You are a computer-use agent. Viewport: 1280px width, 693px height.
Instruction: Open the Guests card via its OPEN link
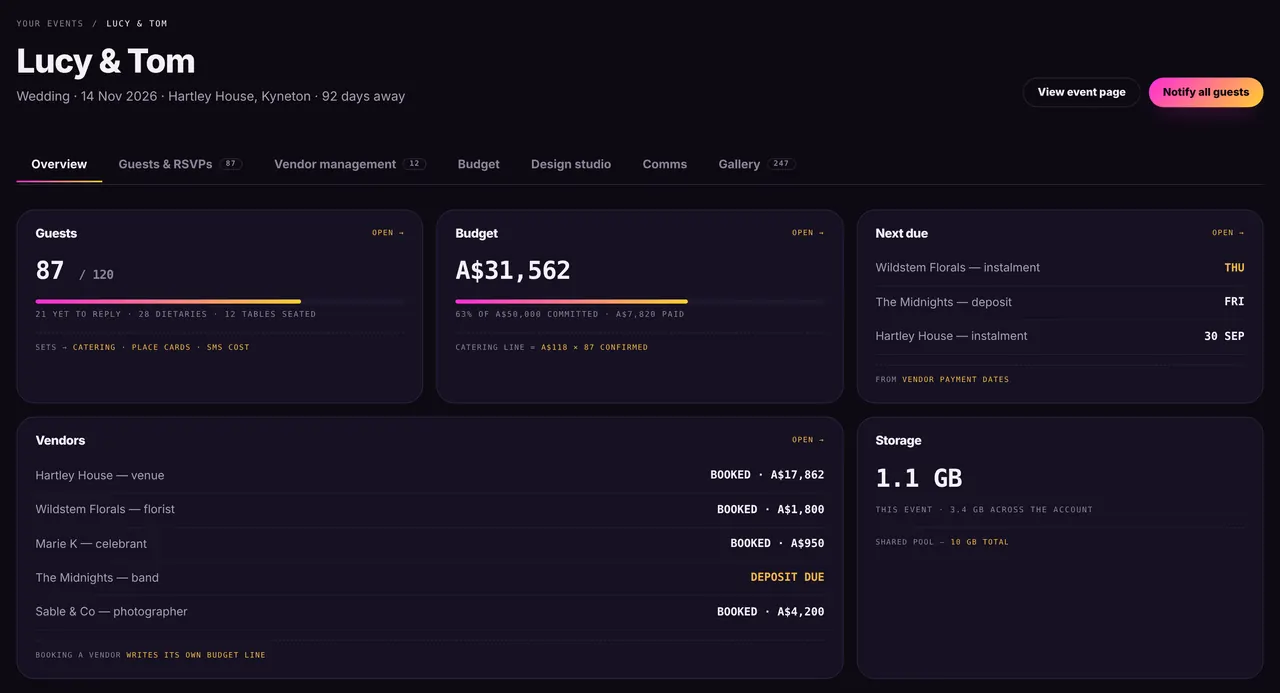pos(388,233)
